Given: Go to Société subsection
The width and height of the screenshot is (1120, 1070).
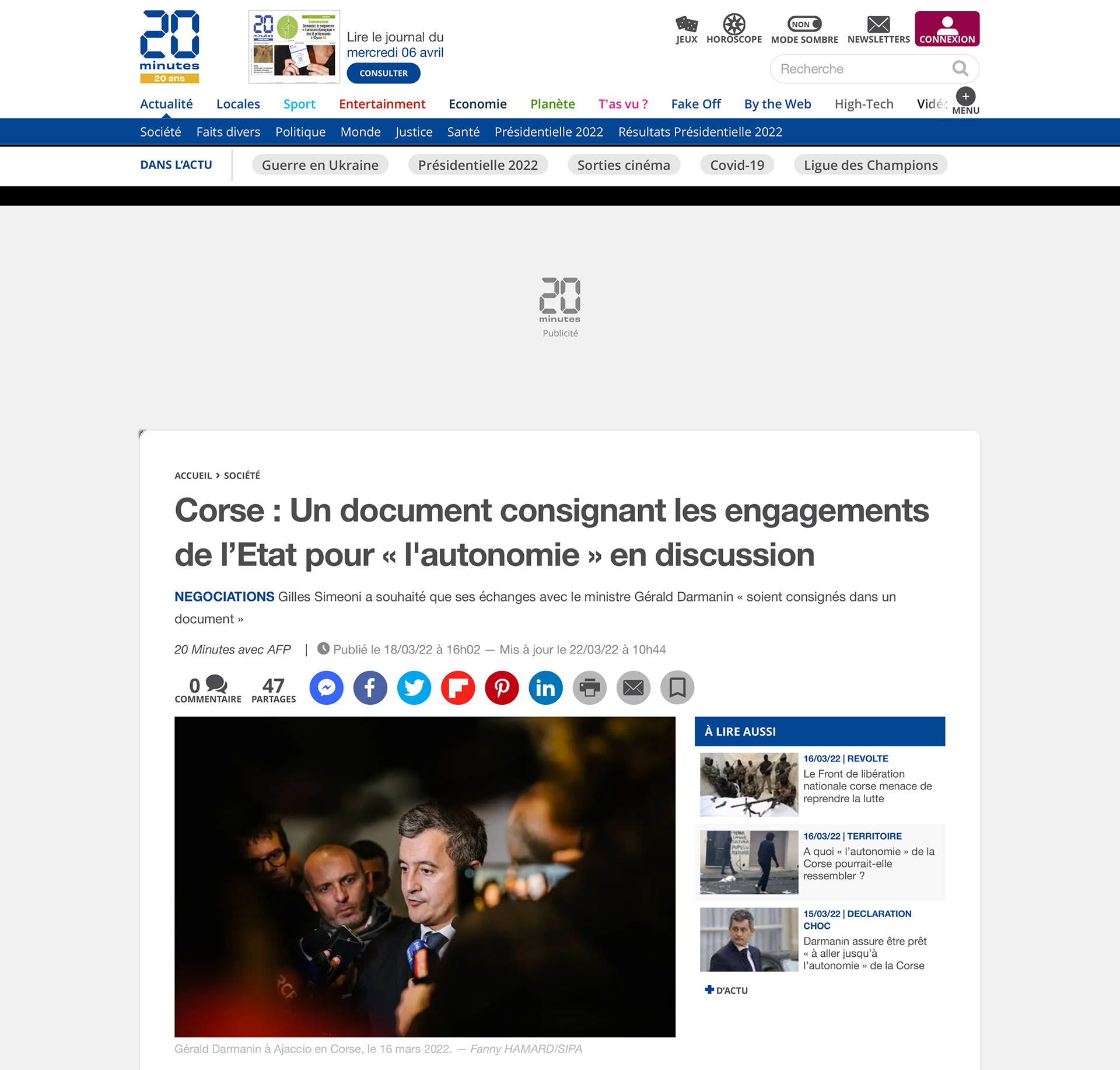Looking at the screenshot, I should (160, 132).
